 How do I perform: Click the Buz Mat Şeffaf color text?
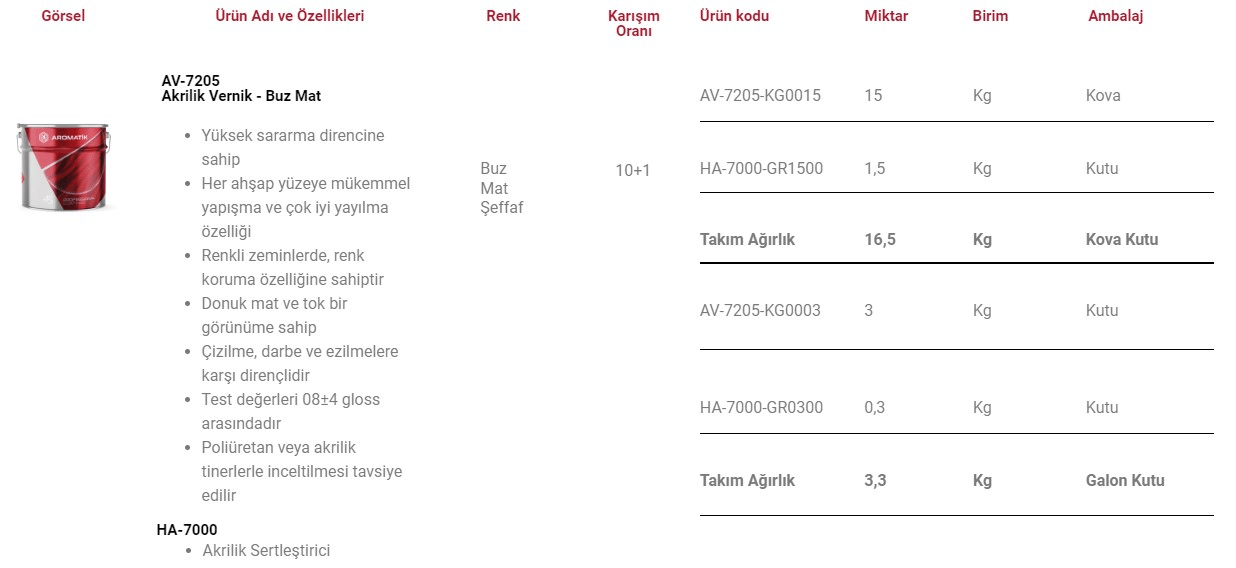pos(502,188)
